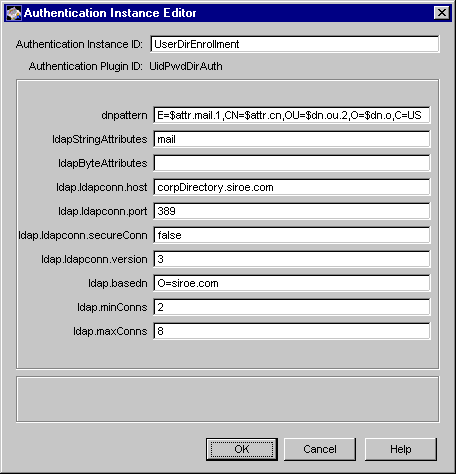Click the dnpattern label
Image resolution: width=456 pixels, height=474 pixels.
tap(124, 115)
